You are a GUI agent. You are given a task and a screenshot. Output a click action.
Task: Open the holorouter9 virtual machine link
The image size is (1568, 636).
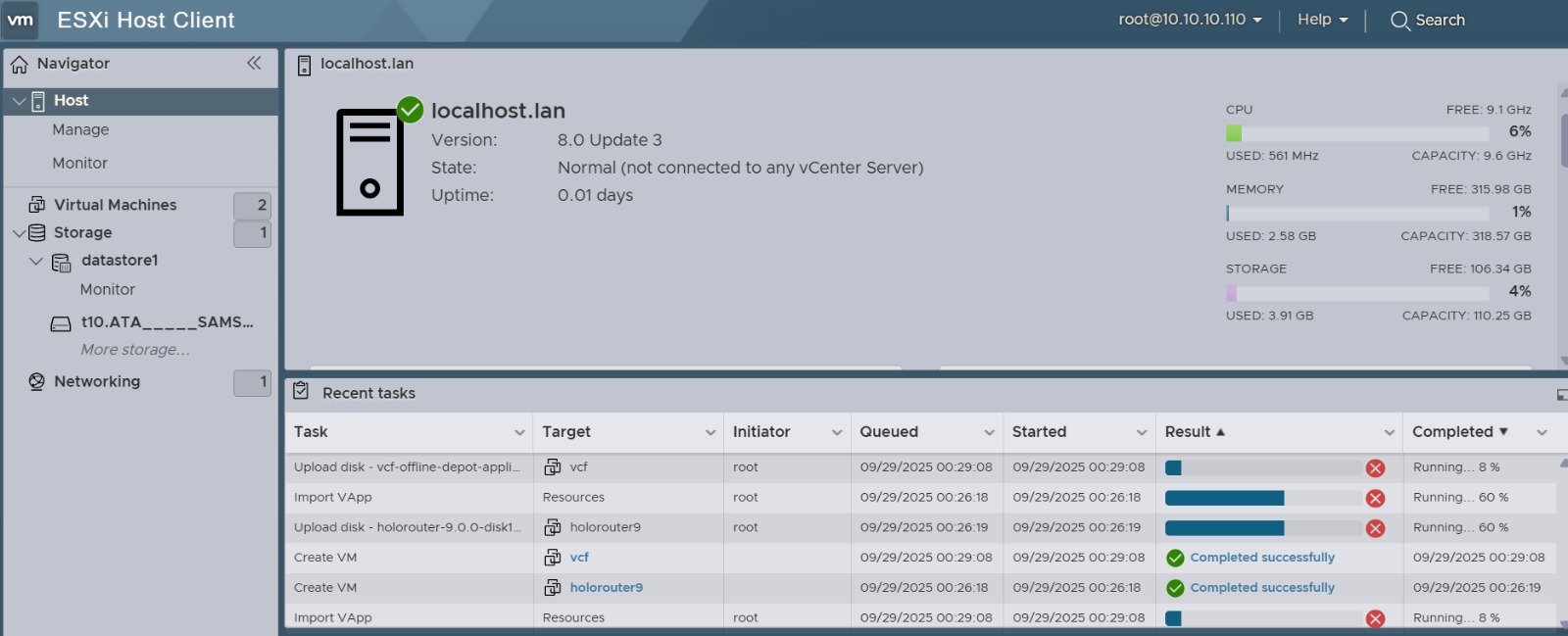pos(607,588)
